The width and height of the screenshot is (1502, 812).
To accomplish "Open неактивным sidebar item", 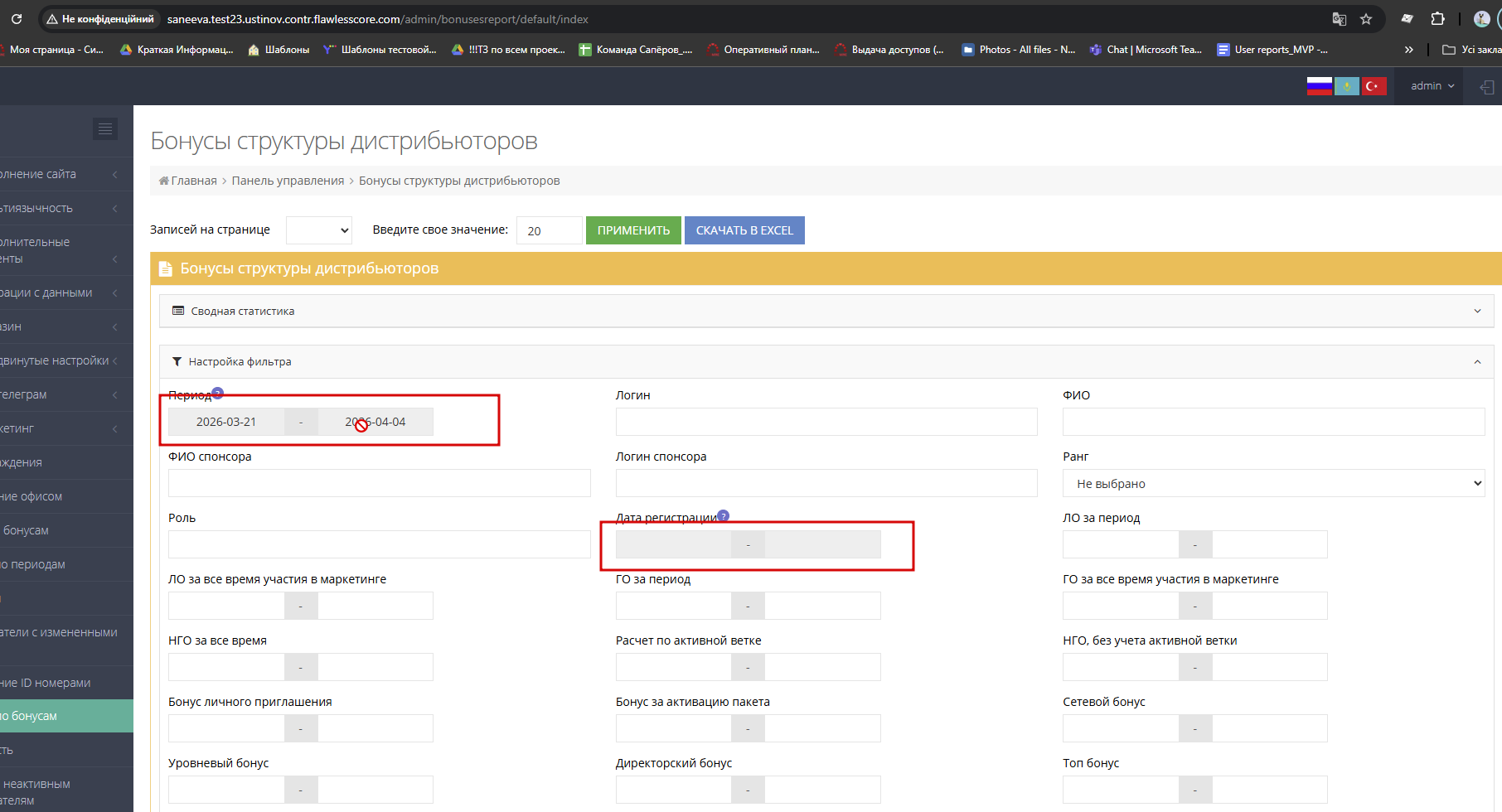I will 66,791.
